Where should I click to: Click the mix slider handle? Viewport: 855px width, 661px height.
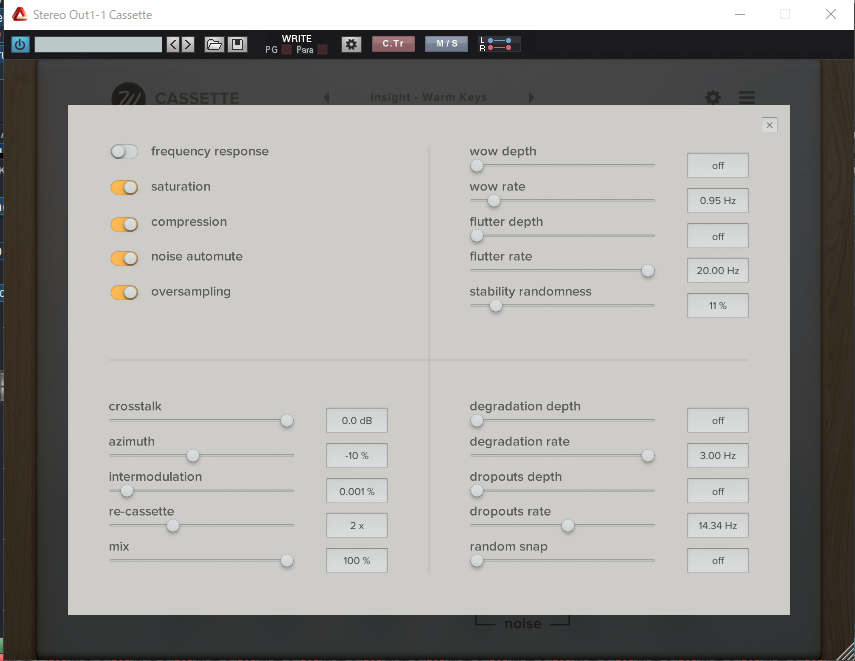[287, 561]
